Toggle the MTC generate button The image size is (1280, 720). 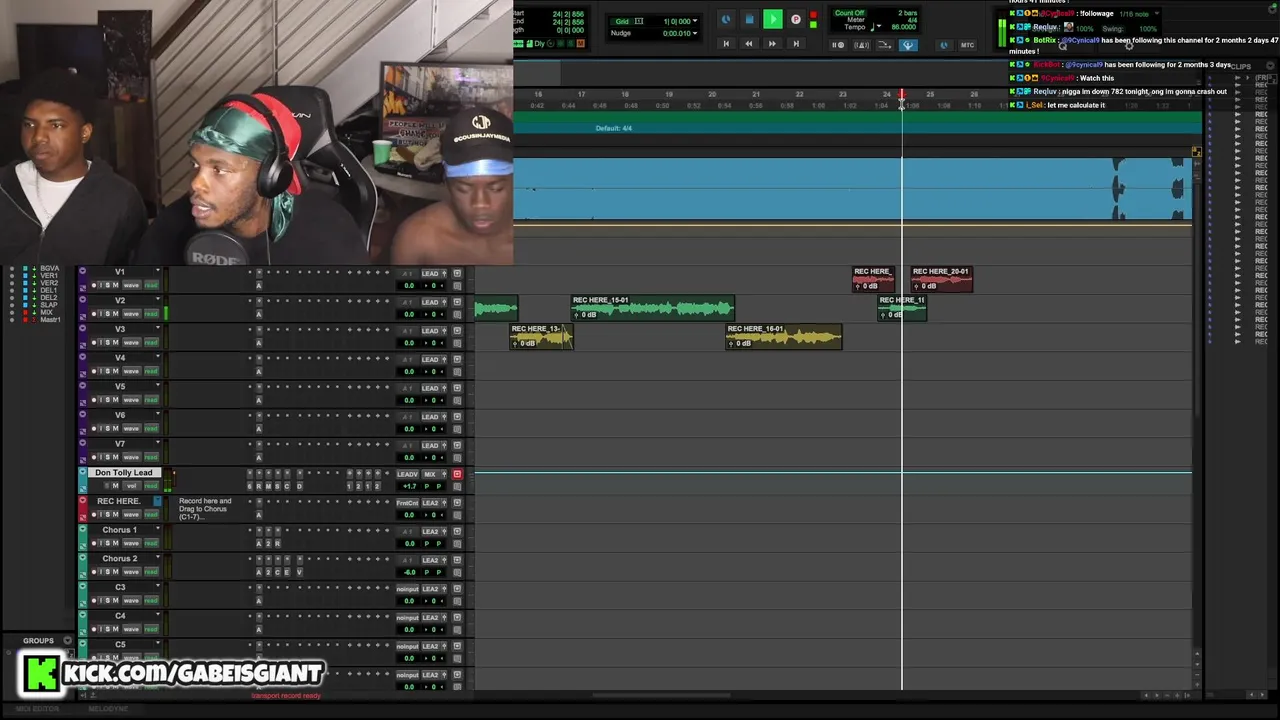coord(967,45)
